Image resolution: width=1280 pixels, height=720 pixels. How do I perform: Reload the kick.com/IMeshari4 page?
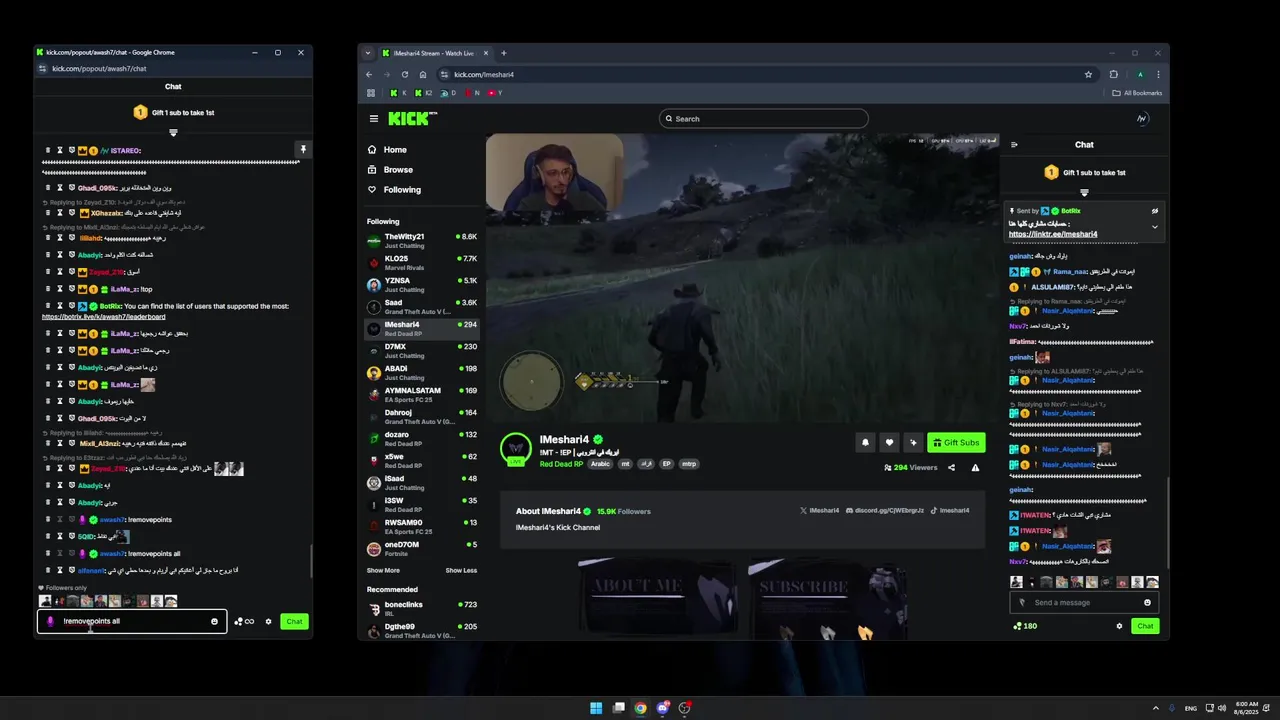coord(404,74)
